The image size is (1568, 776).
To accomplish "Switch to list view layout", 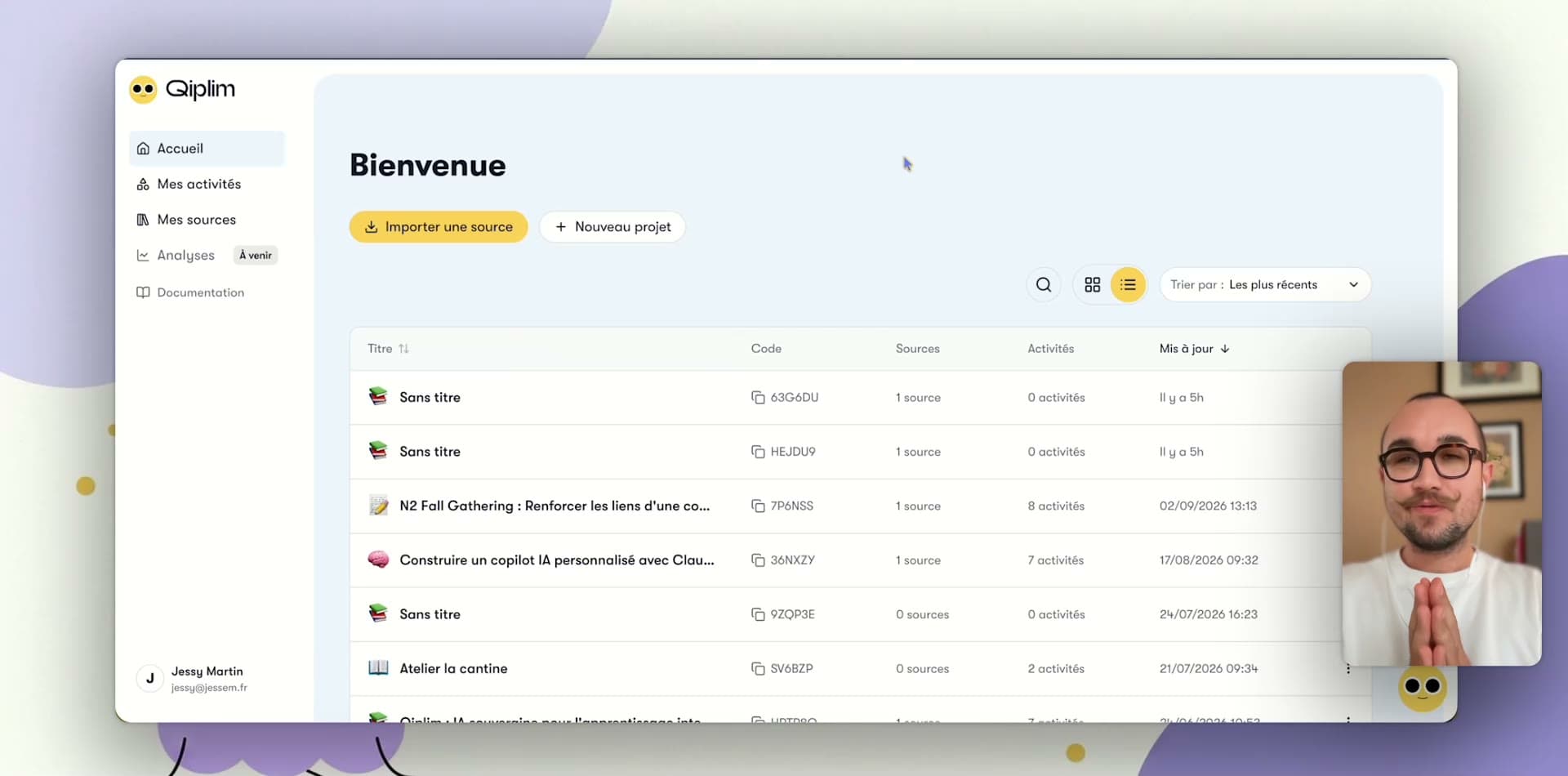I will coord(1128,285).
